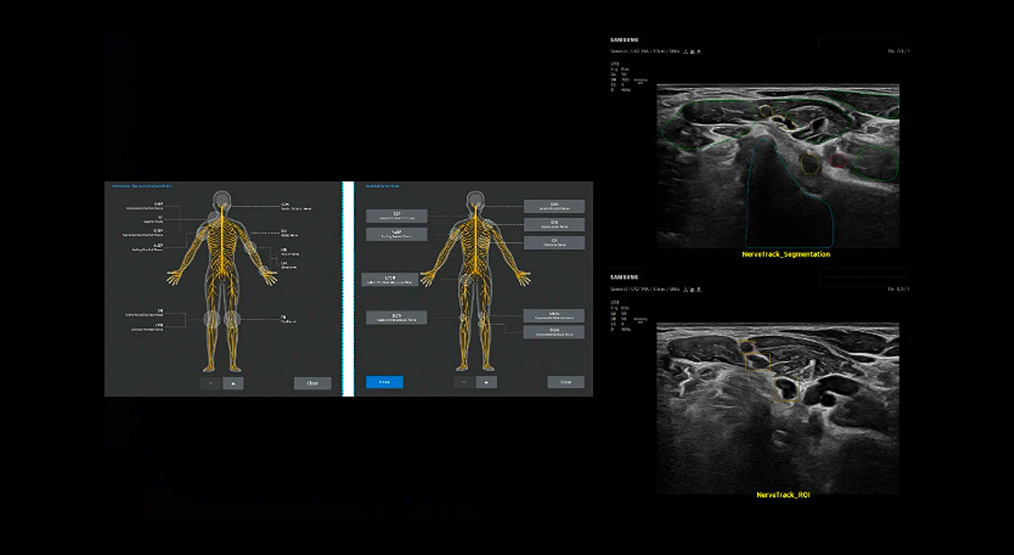Image resolution: width=1014 pixels, height=555 pixels.
Task: Click the AxBP label in the information dialog
Action: click(158, 245)
